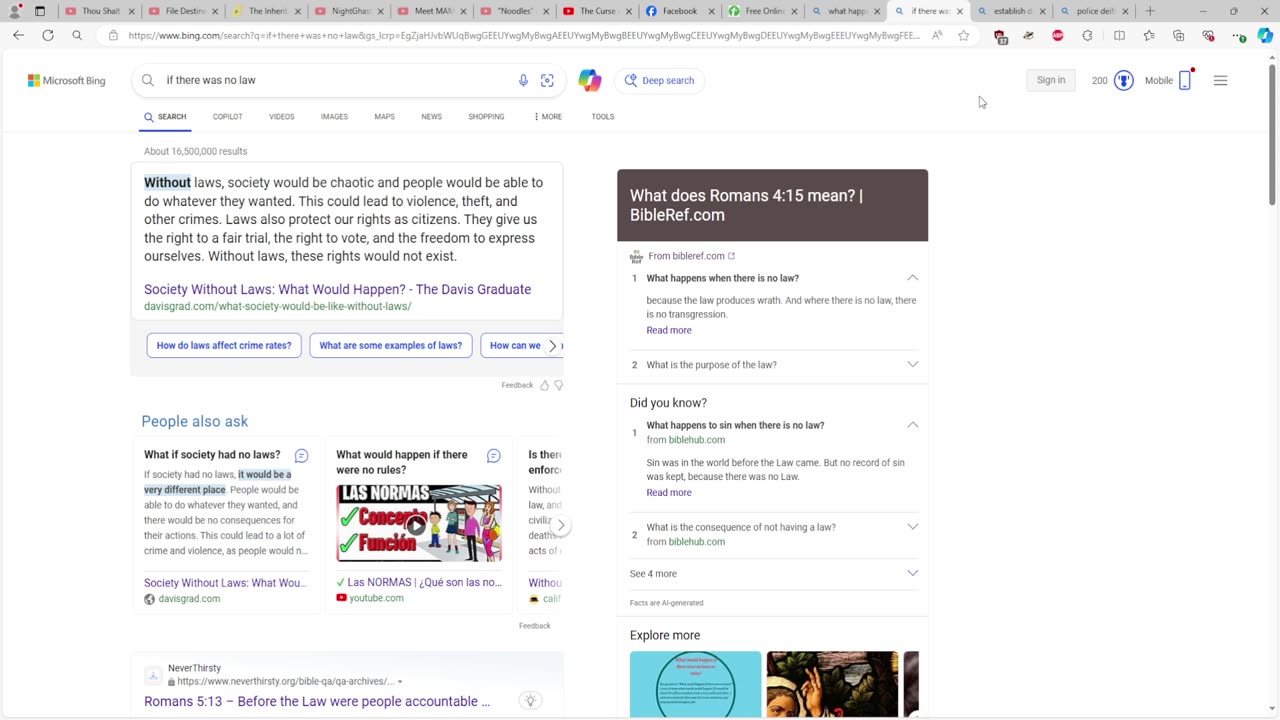This screenshot has height=720, width=1280.
Task: Click the Sign in button
Action: pos(1051,80)
